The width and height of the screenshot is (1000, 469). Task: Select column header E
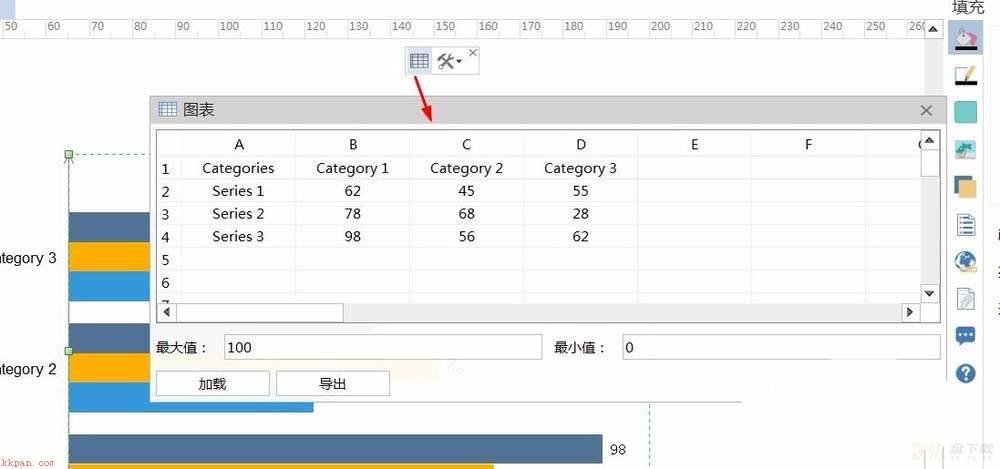695,145
